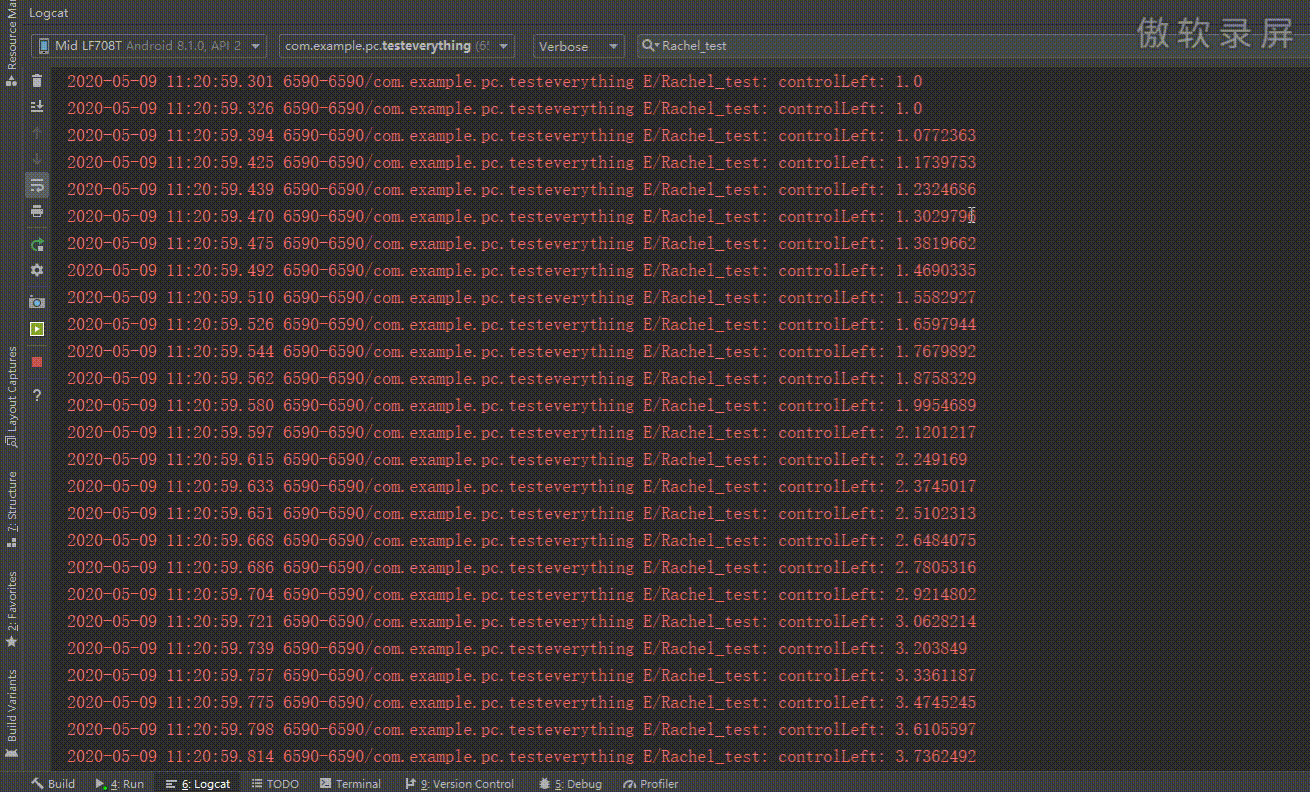Screen dimensions: 1310x792
Task: Toggle soft-wrap for logcat output
Action: (37, 185)
